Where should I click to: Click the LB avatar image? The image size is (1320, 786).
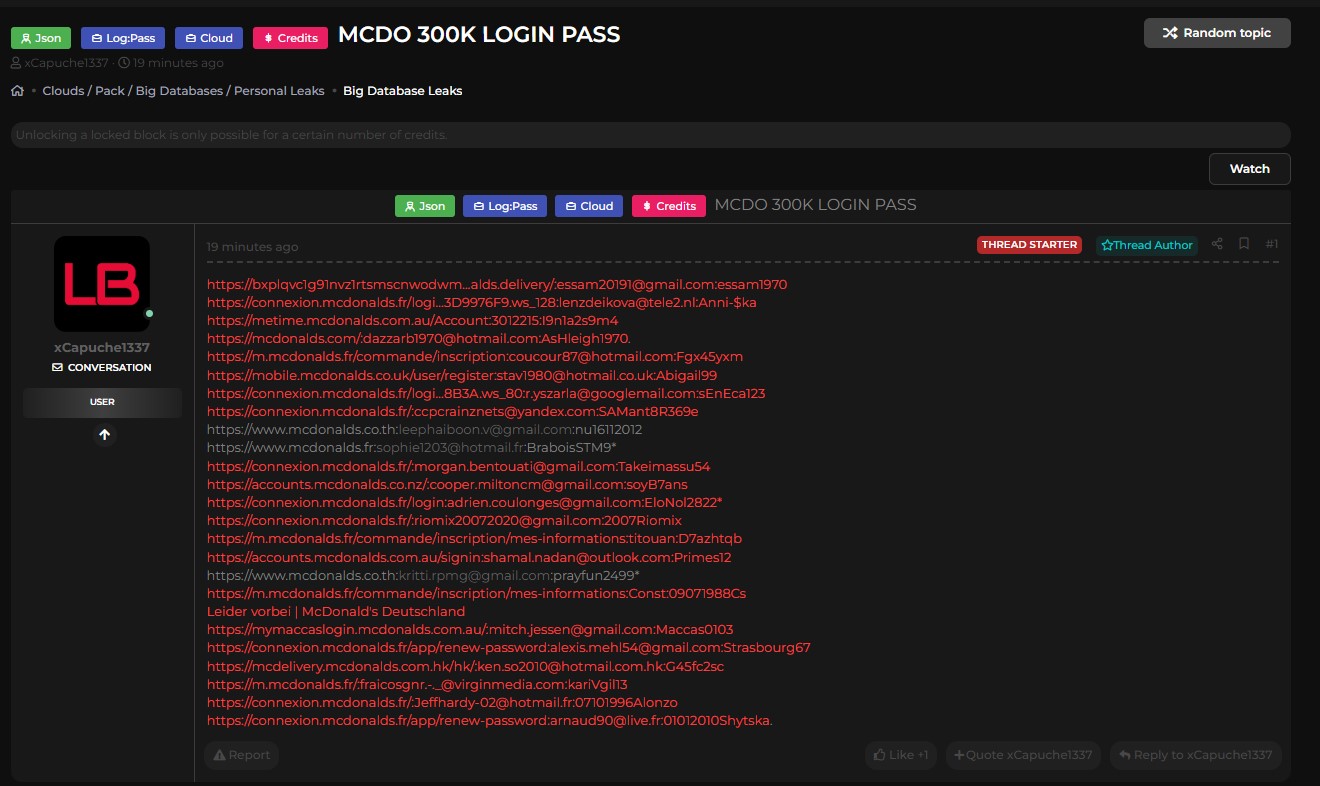tap(102, 284)
